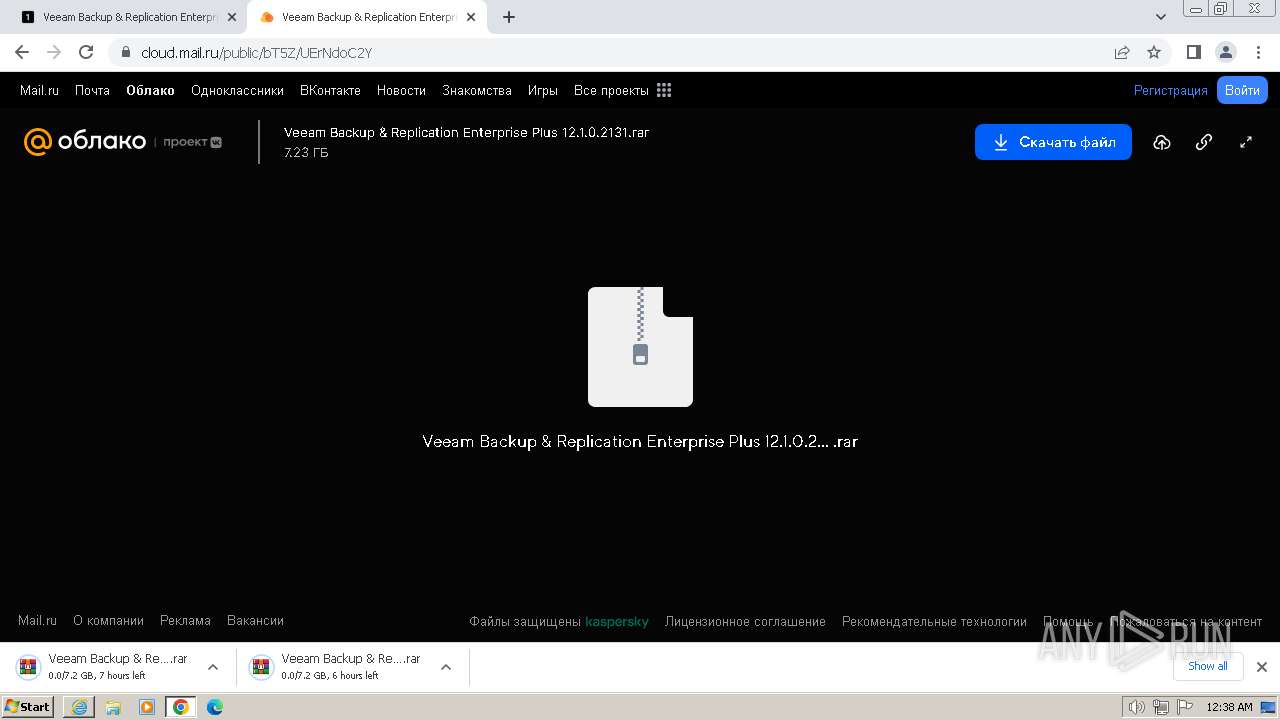Click the Войти button
Image resolution: width=1280 pixels, height=720 pixels.
pos(1242,90)
